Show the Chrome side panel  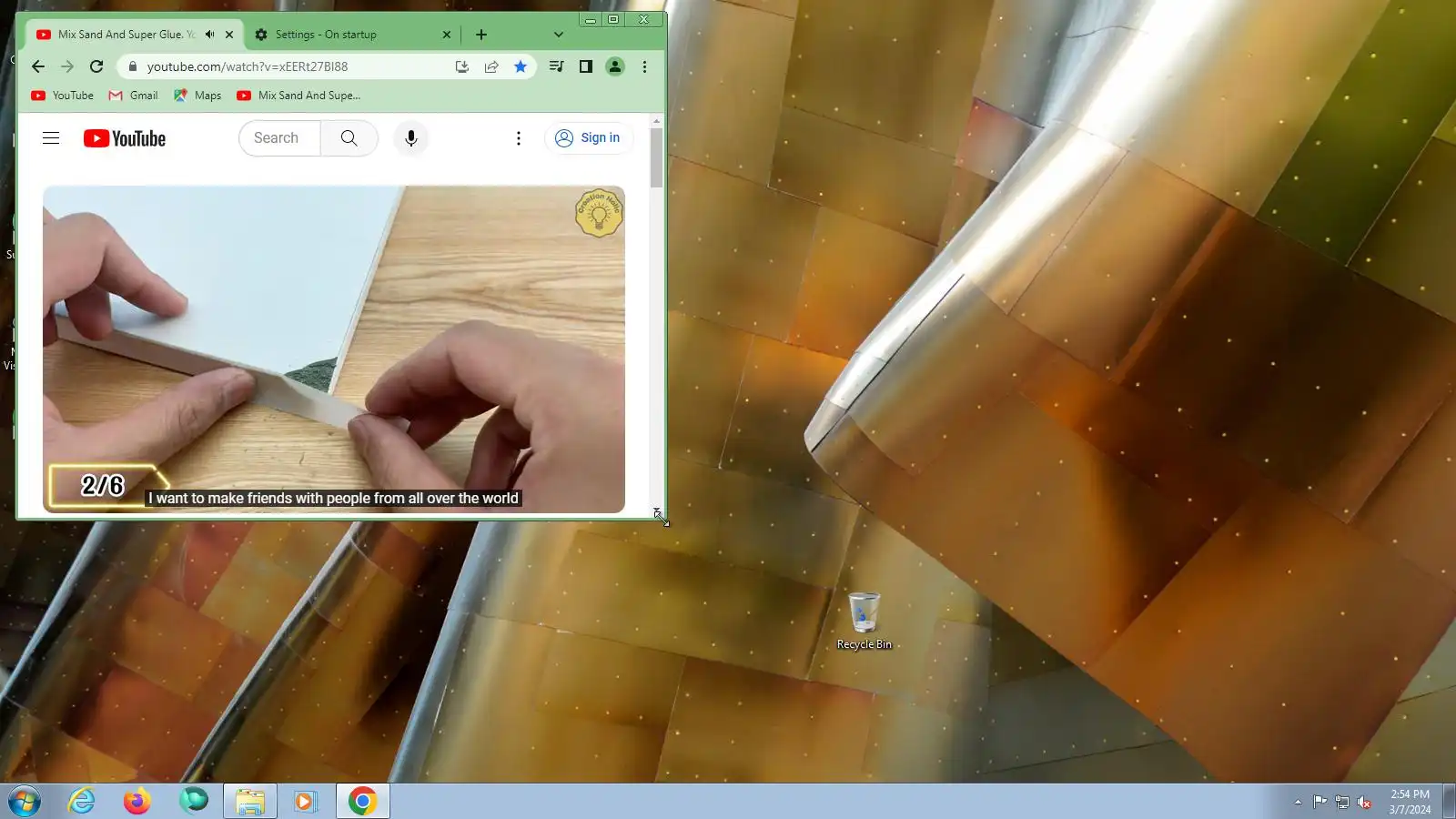[x=586, y=66]
